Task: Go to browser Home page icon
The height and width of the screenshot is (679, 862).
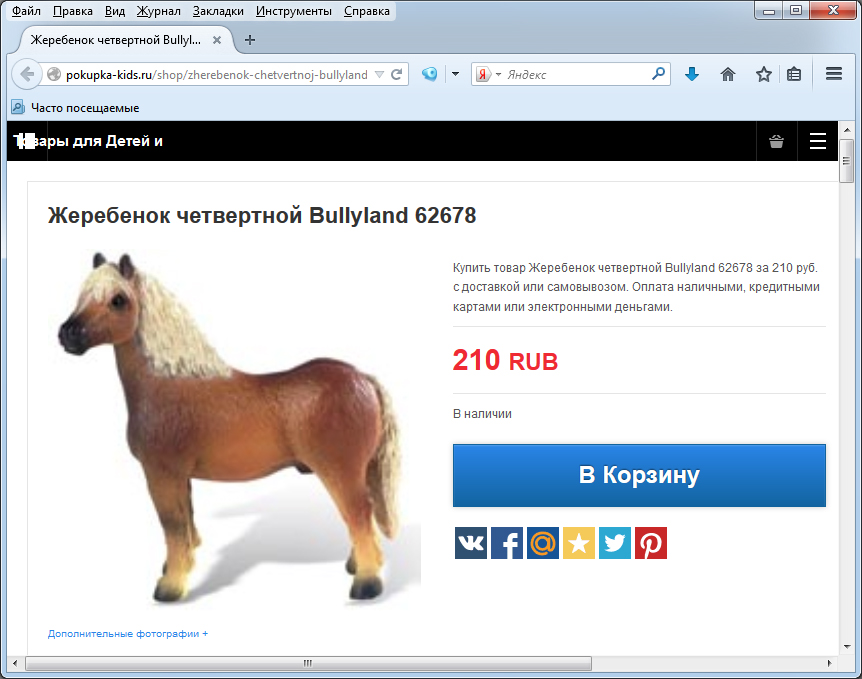Action: (x=727, y=74)
